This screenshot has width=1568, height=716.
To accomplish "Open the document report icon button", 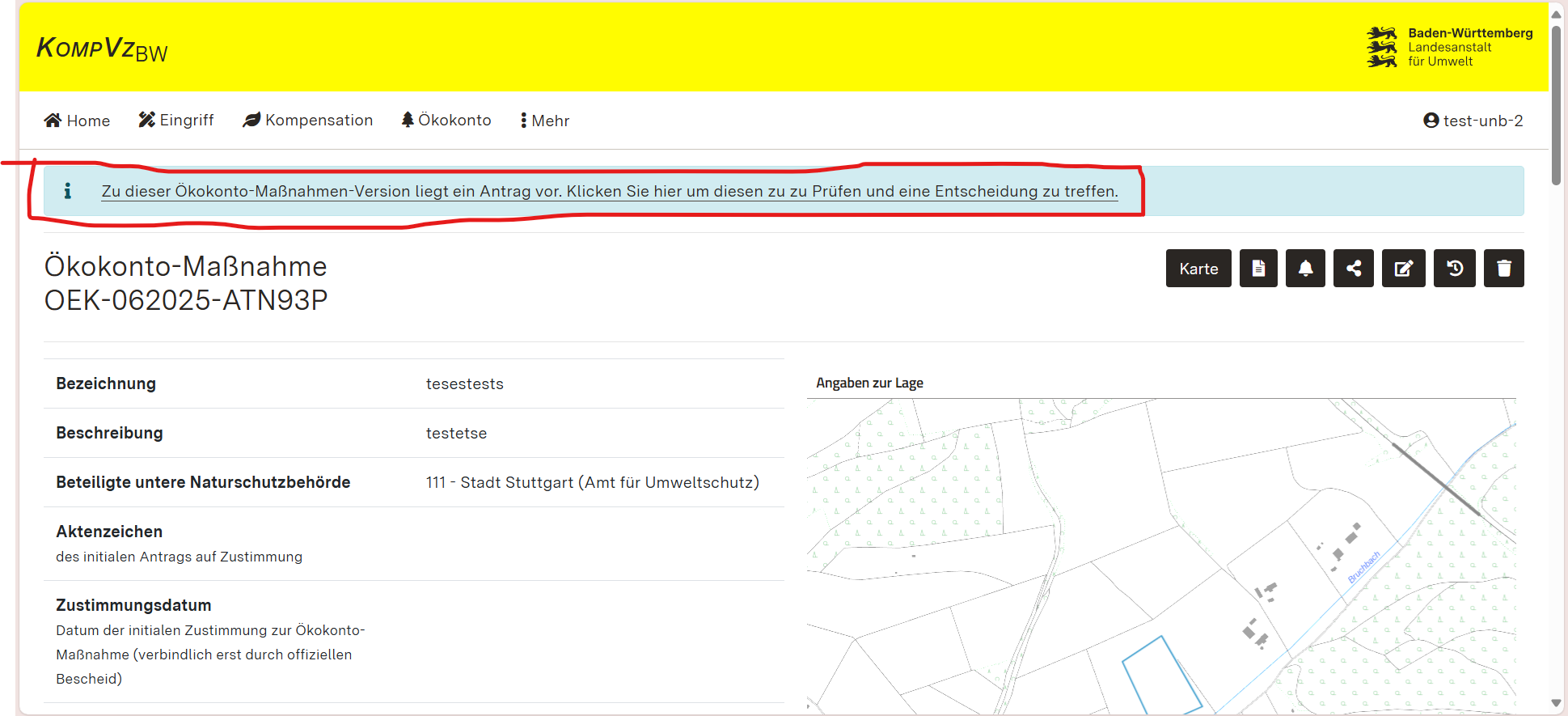I will click(1258, 269).
